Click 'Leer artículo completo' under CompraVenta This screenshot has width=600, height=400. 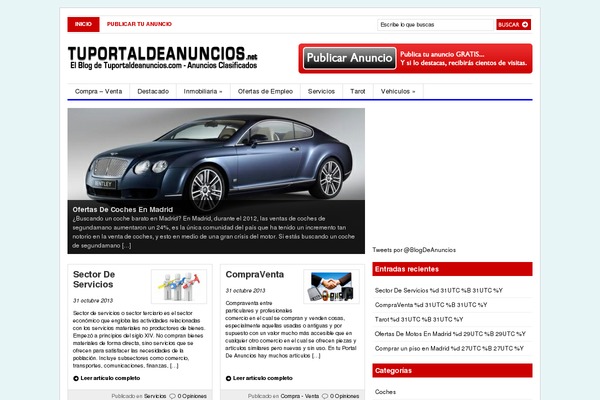(x=262, y=378)
